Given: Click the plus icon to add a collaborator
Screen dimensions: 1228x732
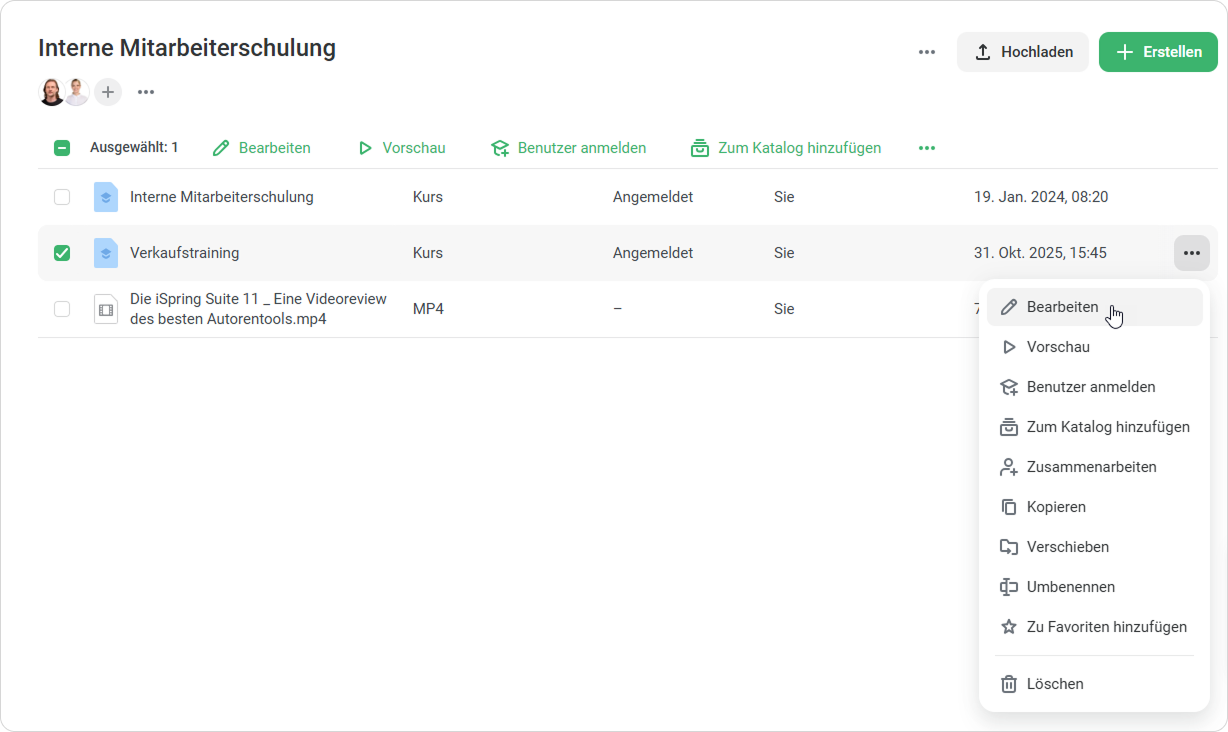Looking at the screenshot, I should coord(108,92).
